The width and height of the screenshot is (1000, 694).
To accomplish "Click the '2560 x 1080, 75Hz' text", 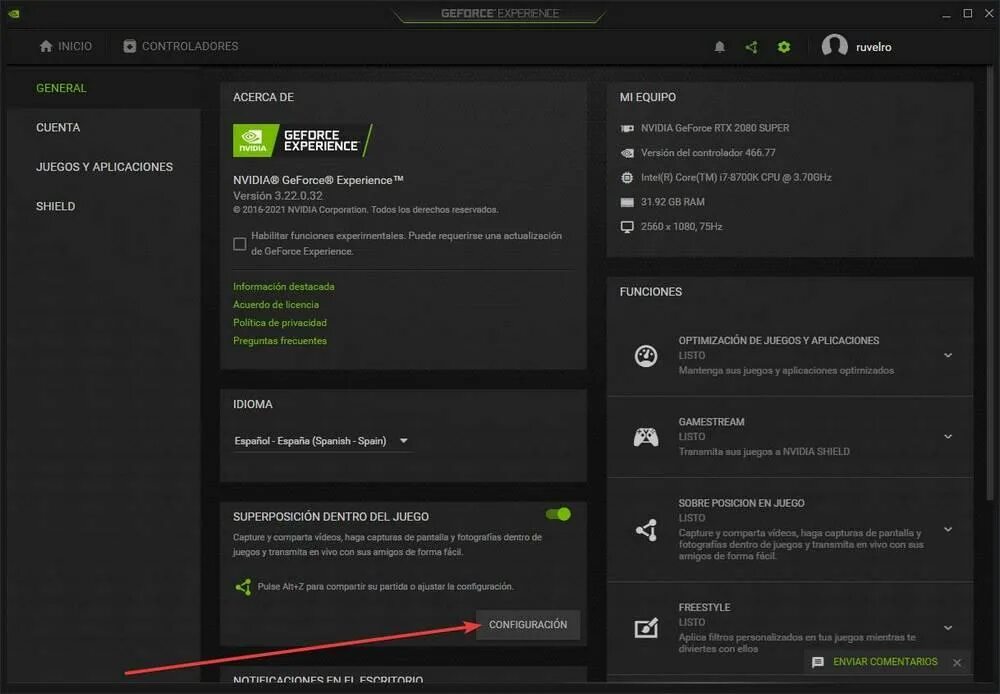I will click(x=681, y=227).
